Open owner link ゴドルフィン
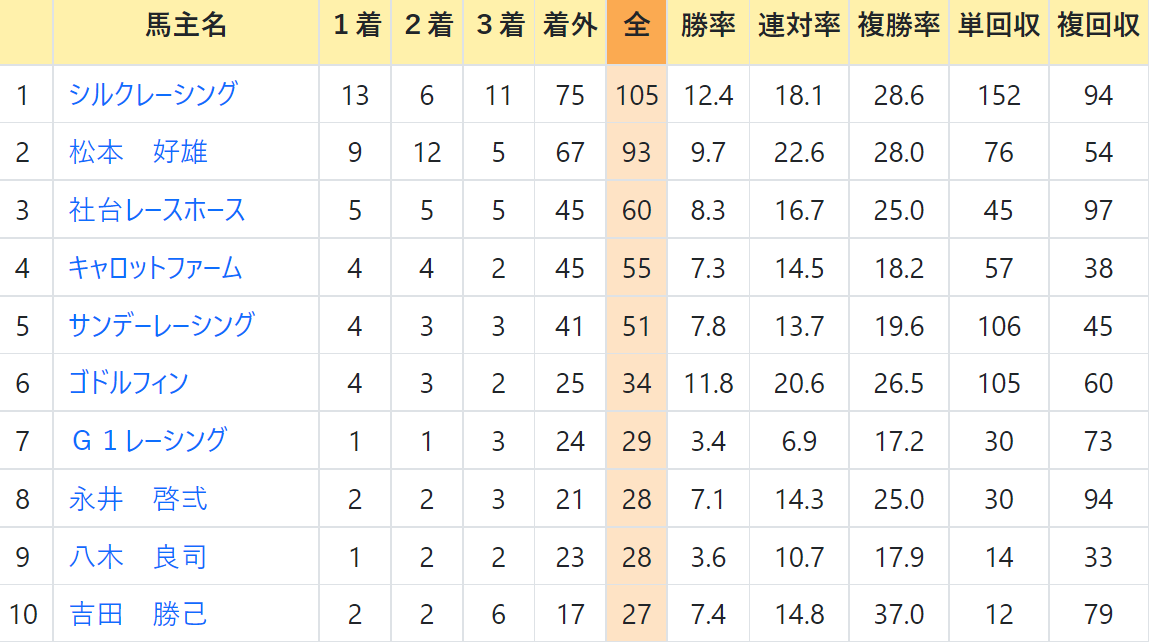 (128, 383)
